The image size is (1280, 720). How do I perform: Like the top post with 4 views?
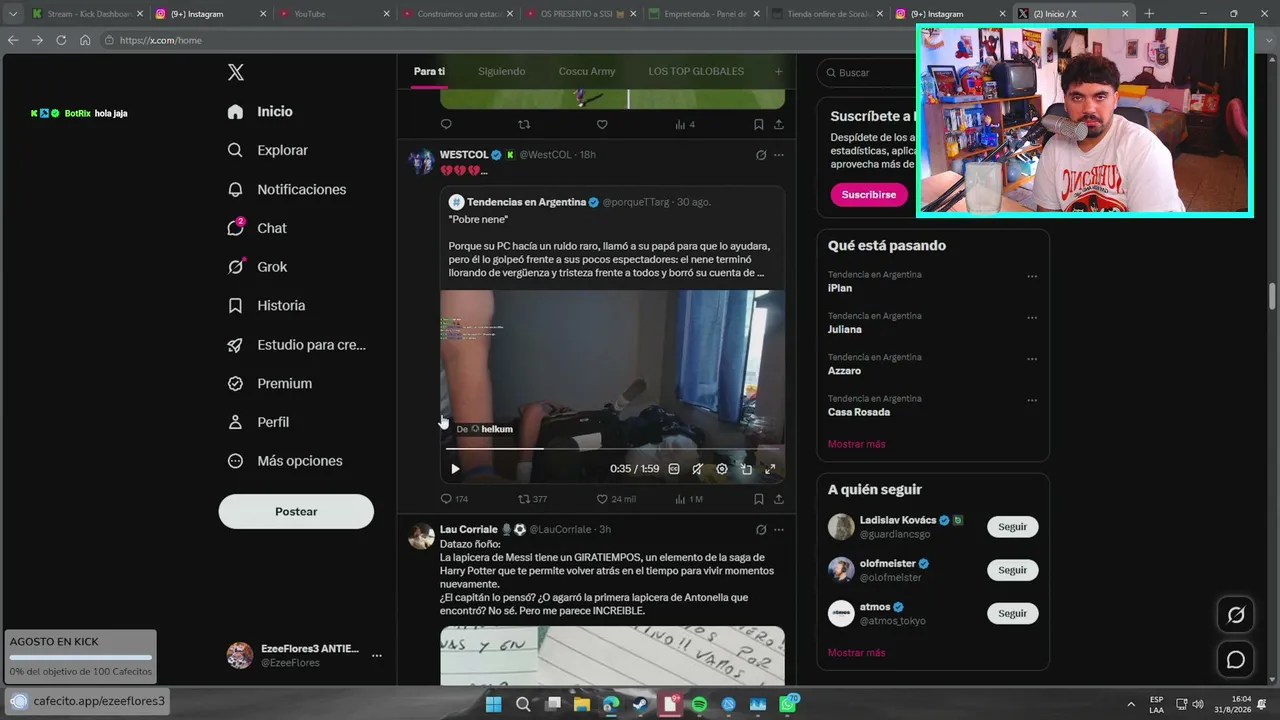click(602, 124)
